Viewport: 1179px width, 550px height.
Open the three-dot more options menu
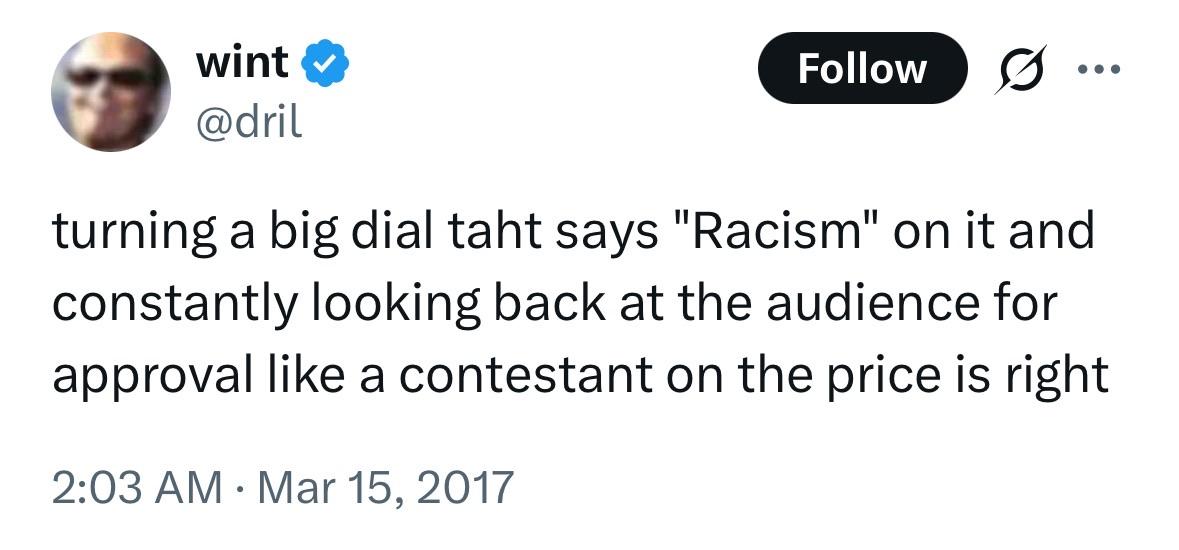1099,70
